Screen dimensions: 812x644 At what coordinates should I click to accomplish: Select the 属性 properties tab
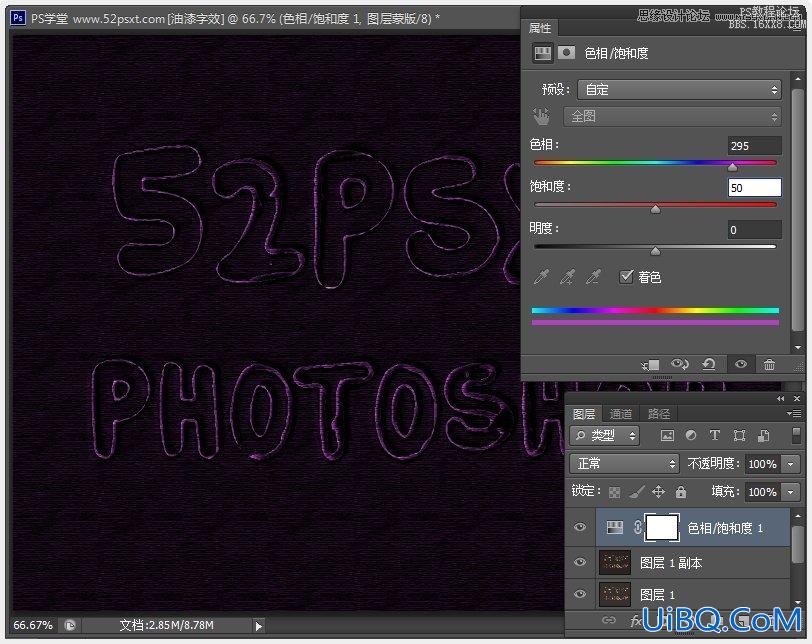coord(540,28)
